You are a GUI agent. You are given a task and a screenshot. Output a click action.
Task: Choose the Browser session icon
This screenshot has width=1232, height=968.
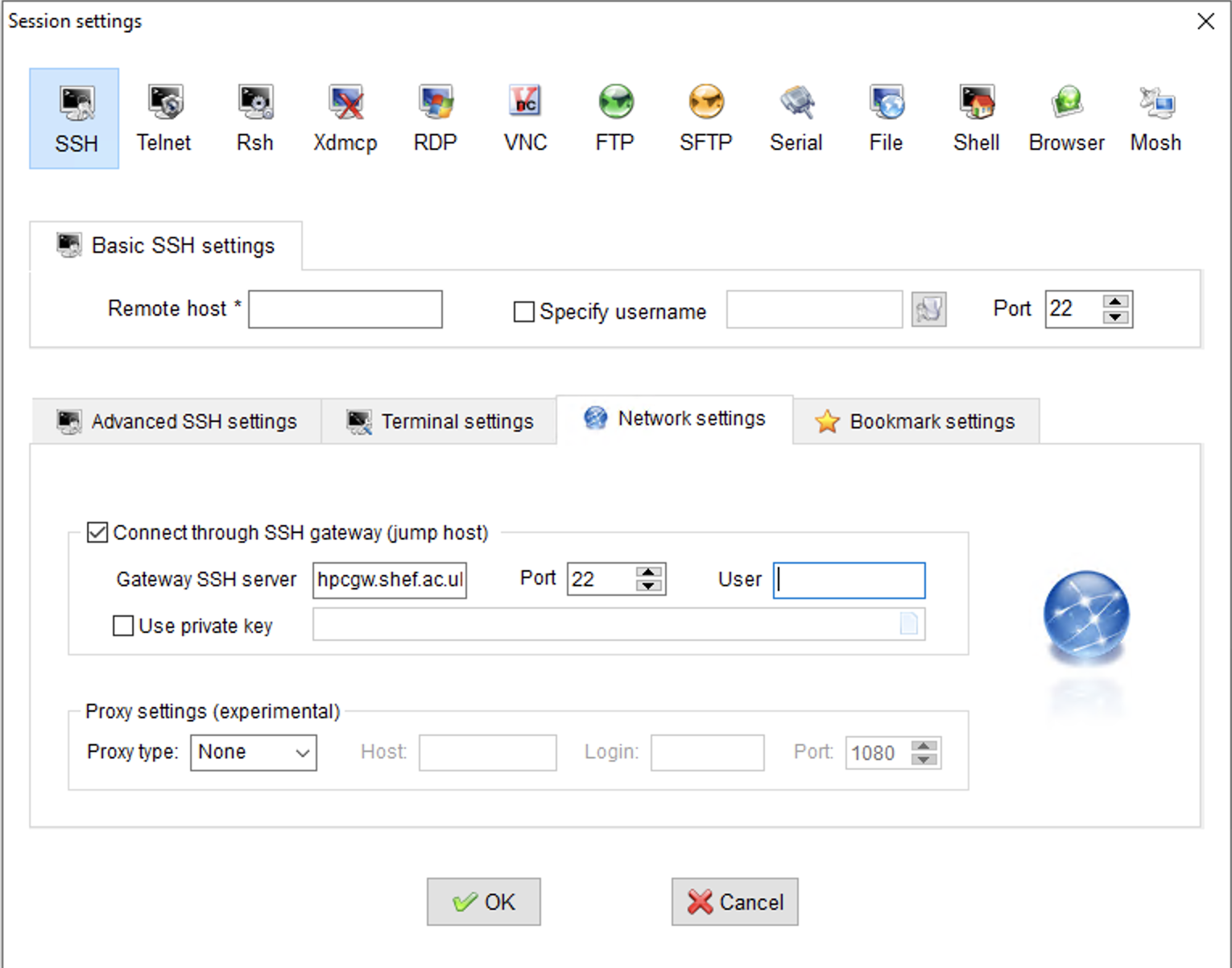[1067, 118]
